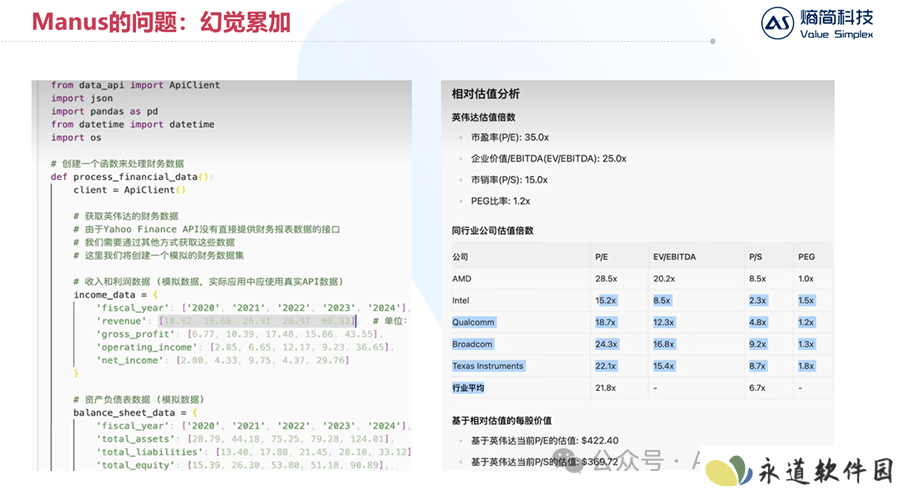Click the industry average P/S 6.7x
This screenshot has height=496, width=900.
(x=758, y=388)
